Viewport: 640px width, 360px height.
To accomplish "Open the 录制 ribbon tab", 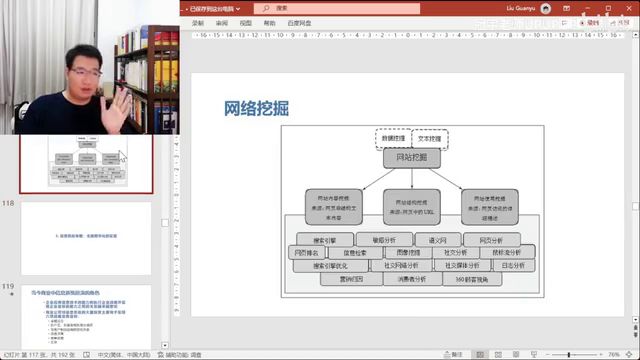I will tap(198, 23).
